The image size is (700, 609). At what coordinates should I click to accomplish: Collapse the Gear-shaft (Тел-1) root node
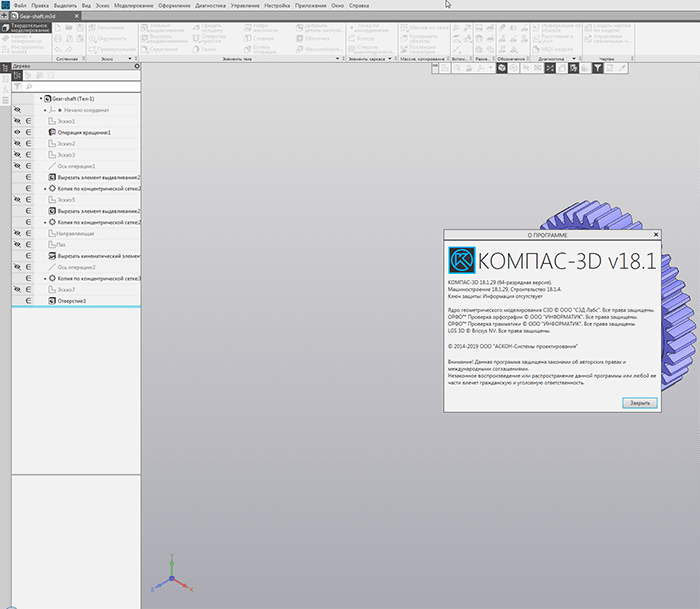(x=40, y=99)
